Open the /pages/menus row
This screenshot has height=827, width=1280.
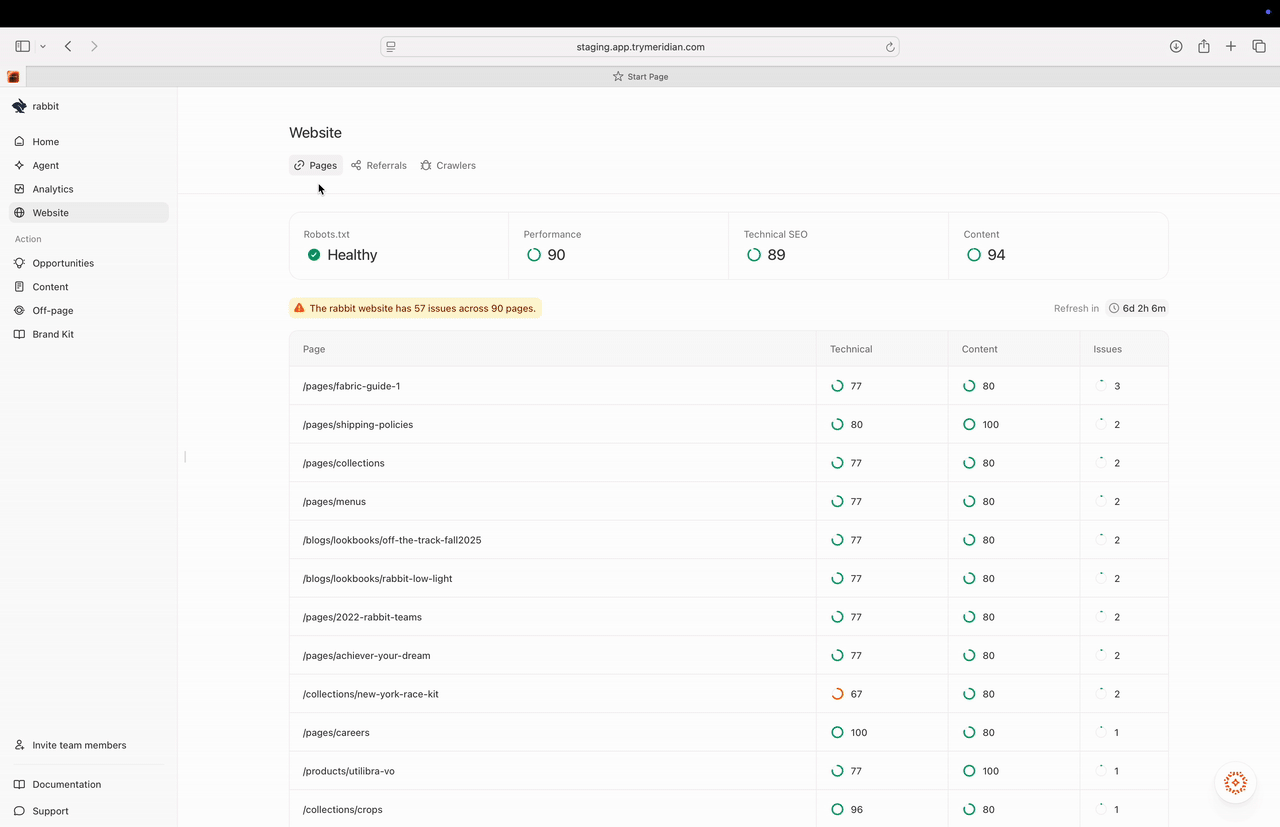tap(728, 501)
